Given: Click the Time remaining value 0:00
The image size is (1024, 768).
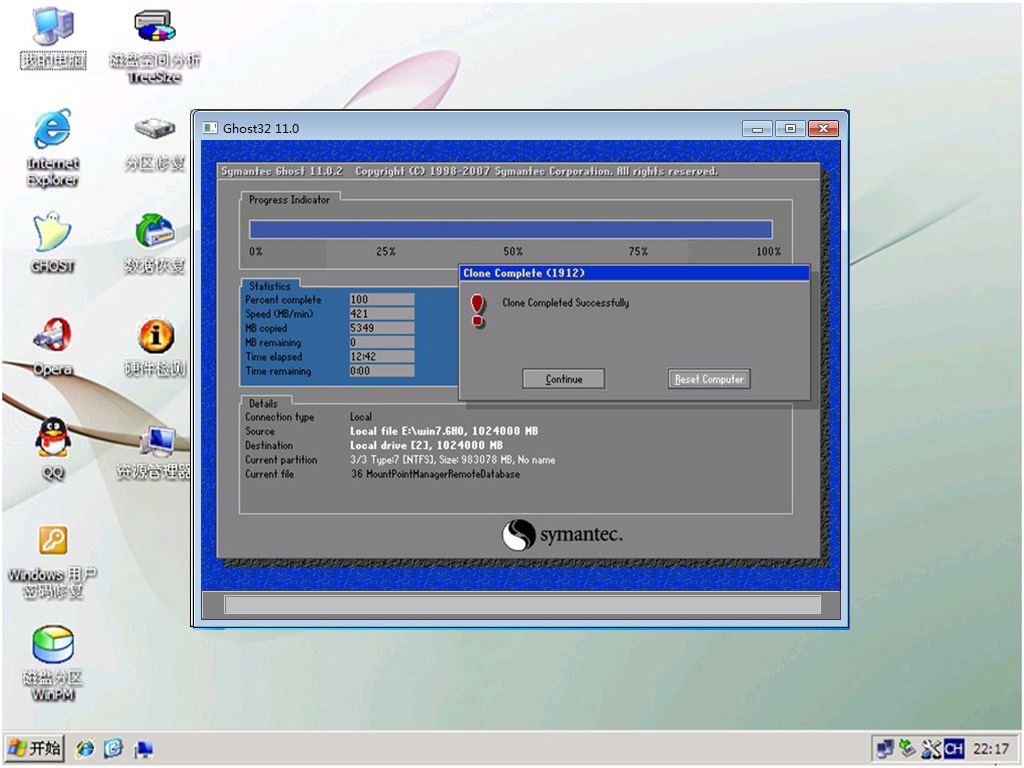Looking at the screenshot, I should pyautogui.click(x=381, y=371).
